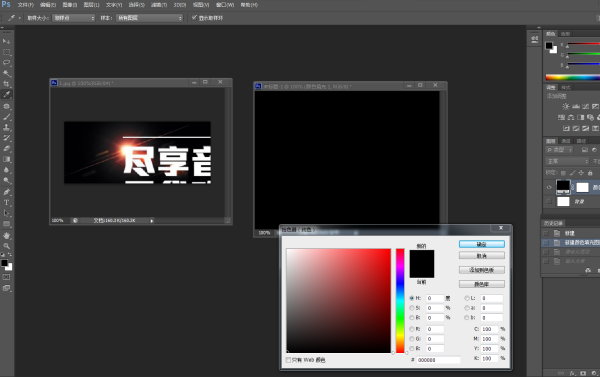The image size is (600, 377).
Task: Click the spectrum ramp in the Color panel
Action: click(x=572, y=77)
